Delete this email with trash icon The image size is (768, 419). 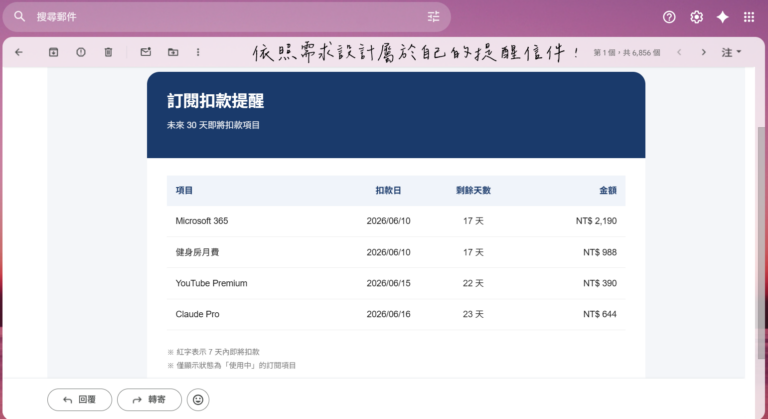tap(108, 52)
